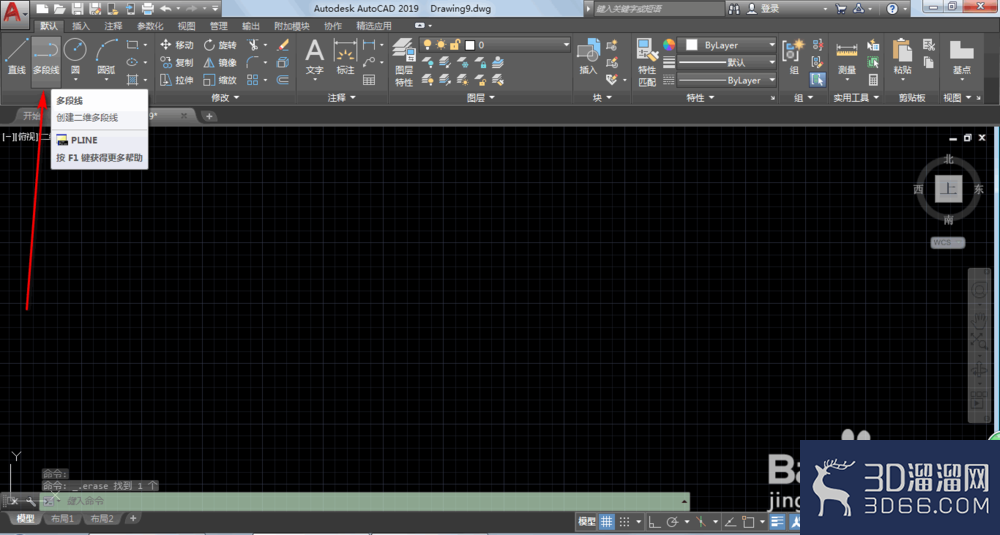The height and width of the screenshot is (535, 1000).
Task: Expand the 修改 panel
Action: pos(224,98)
